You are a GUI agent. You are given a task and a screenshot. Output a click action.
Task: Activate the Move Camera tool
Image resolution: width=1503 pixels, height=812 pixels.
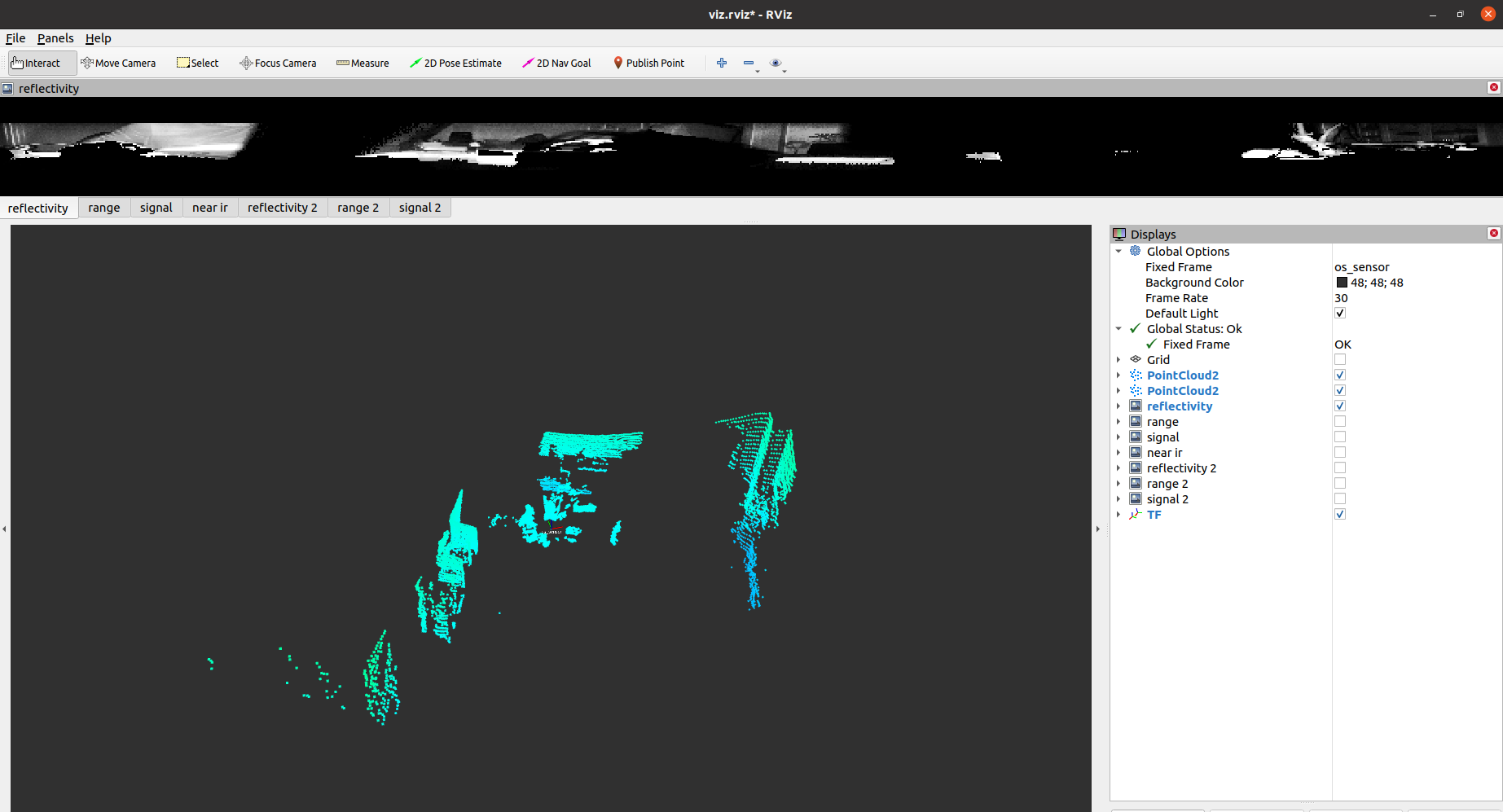[x=118, y=63]
